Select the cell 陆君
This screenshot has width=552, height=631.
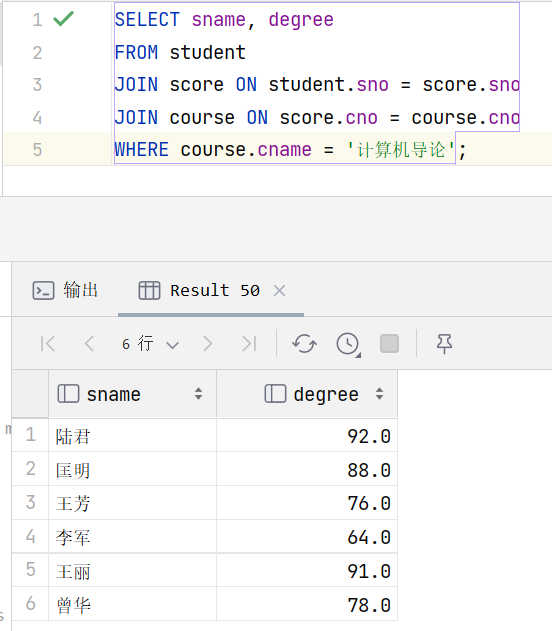click(132, 436)
